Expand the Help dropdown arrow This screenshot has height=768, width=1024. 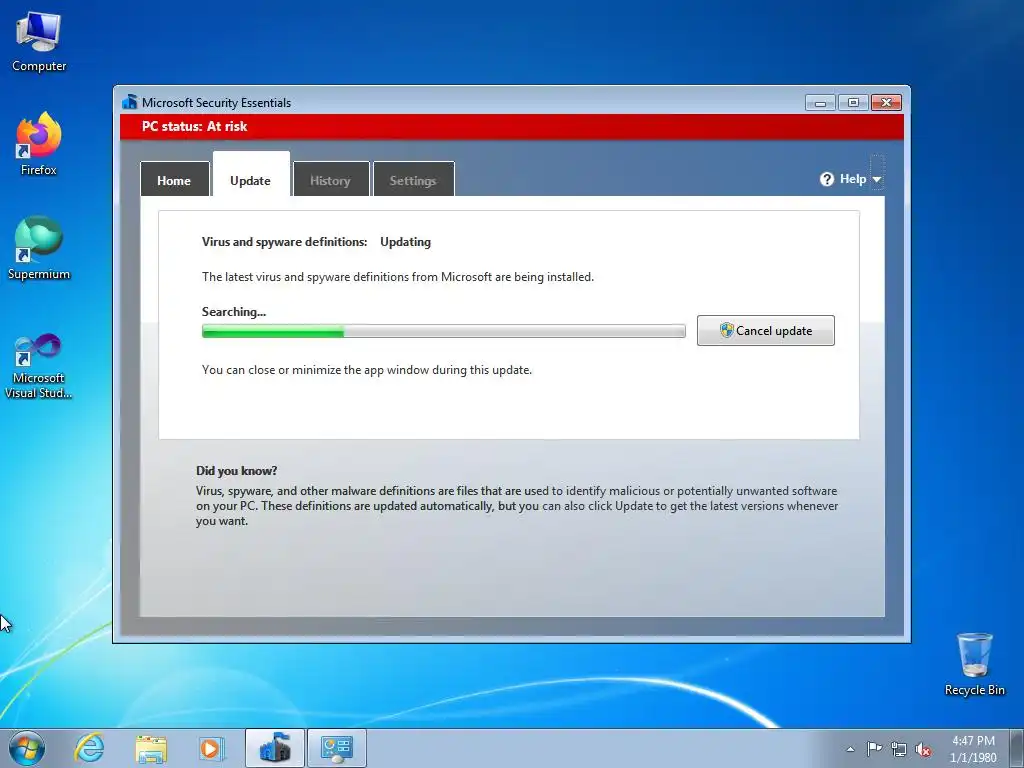(x=877, y=180)
